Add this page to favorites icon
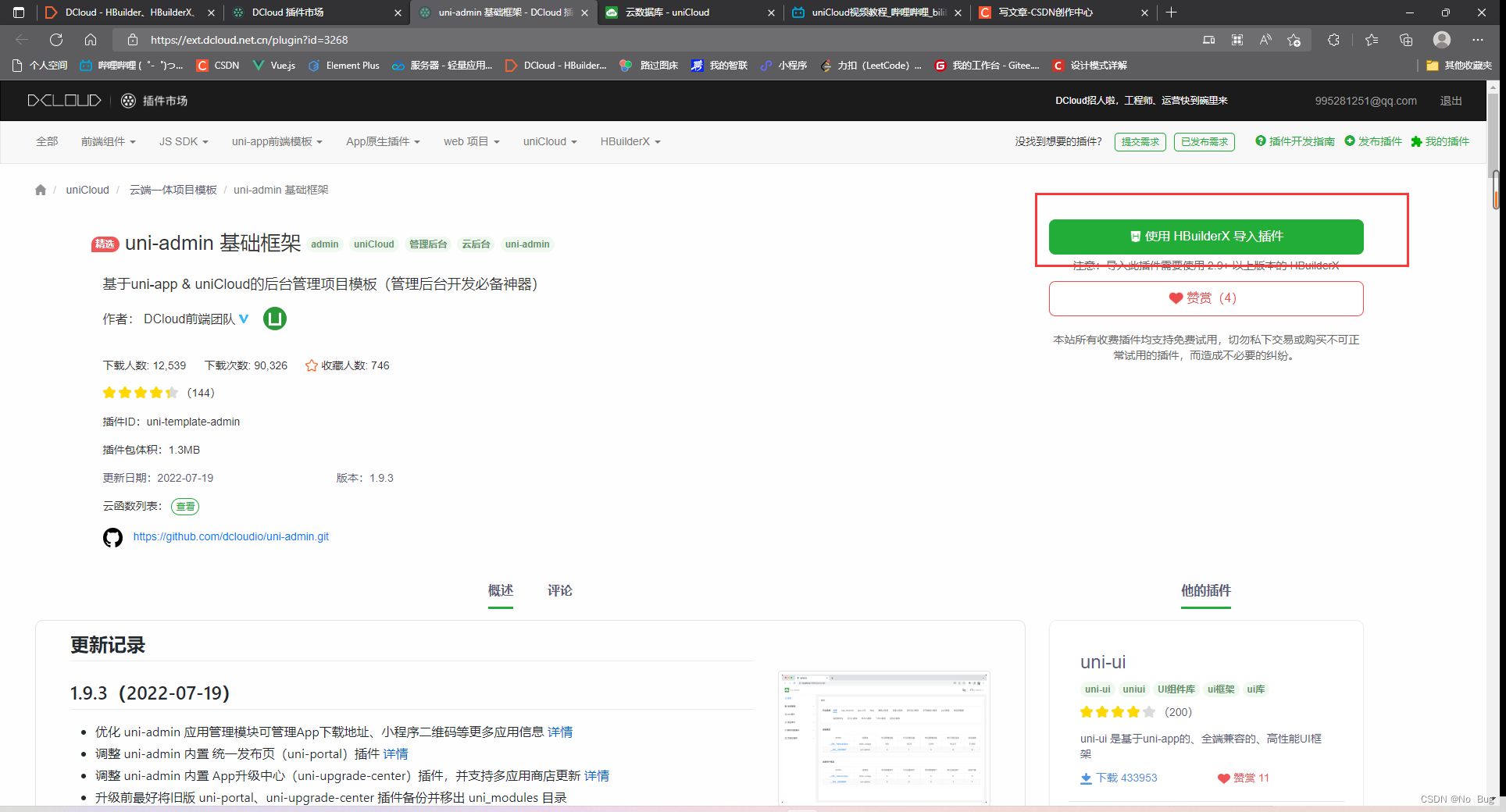The image size is (1506, 812). point(1294,40)
